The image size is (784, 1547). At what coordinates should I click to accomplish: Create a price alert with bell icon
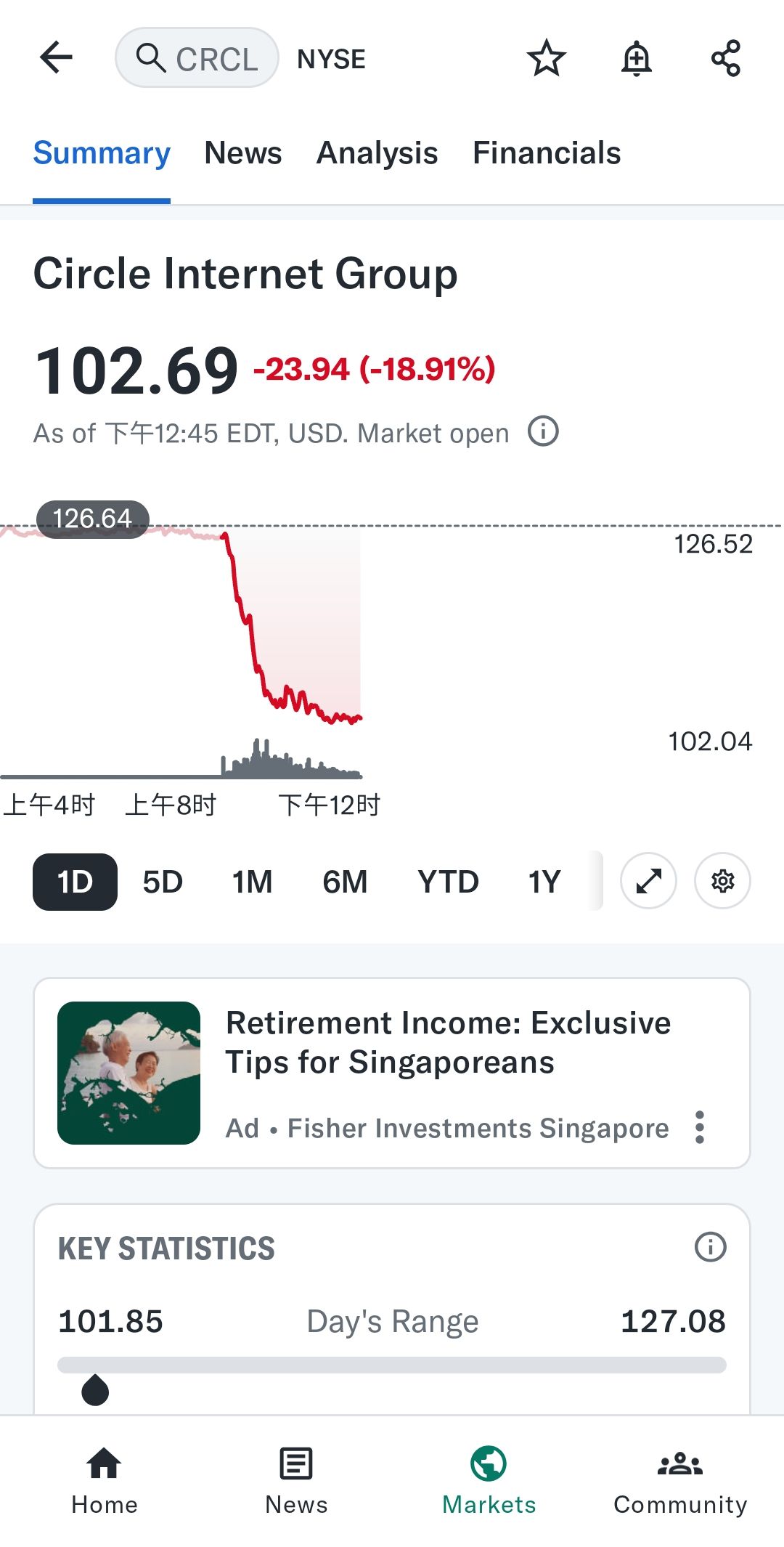click(x=636, y=58)
